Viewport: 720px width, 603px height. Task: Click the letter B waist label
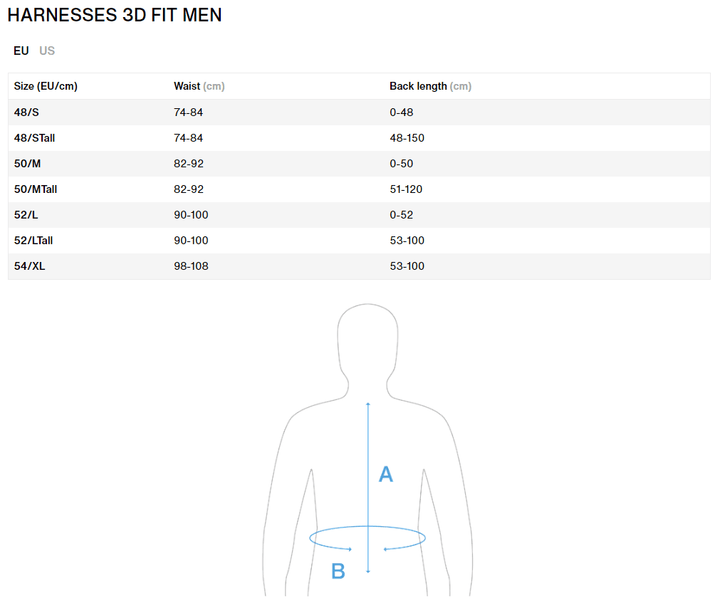click(338, 571)
